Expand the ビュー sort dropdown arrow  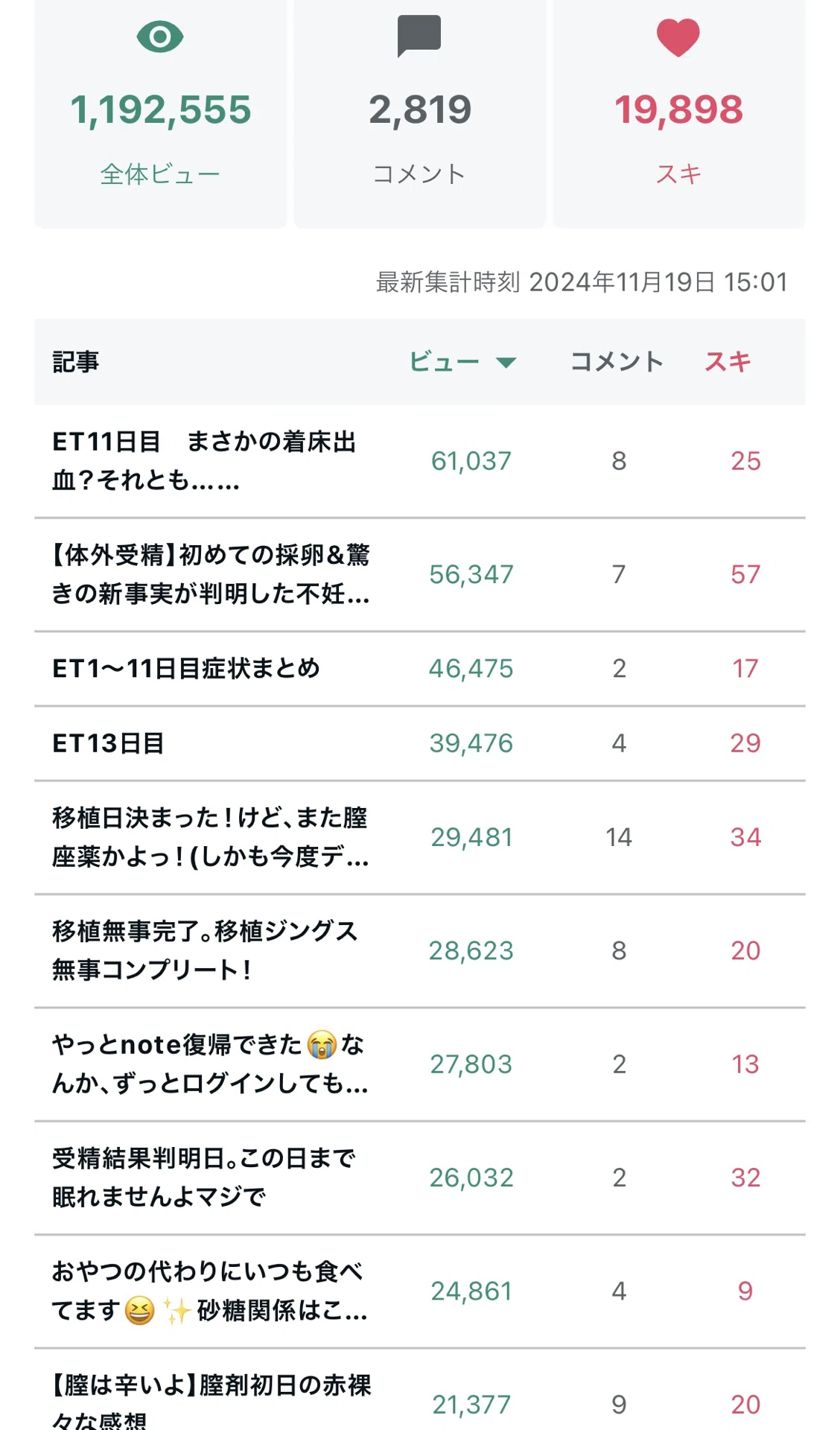[506, 363]
